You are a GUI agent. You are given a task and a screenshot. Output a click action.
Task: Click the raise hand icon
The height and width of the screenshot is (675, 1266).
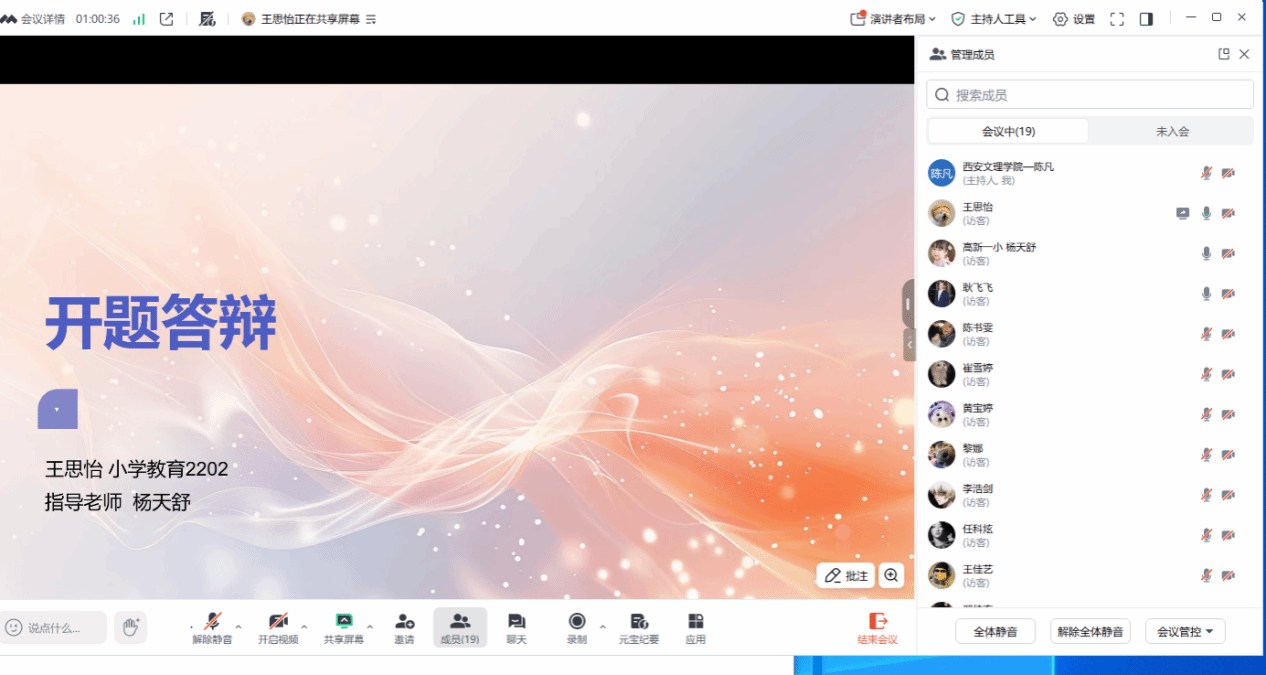(130, 627)
